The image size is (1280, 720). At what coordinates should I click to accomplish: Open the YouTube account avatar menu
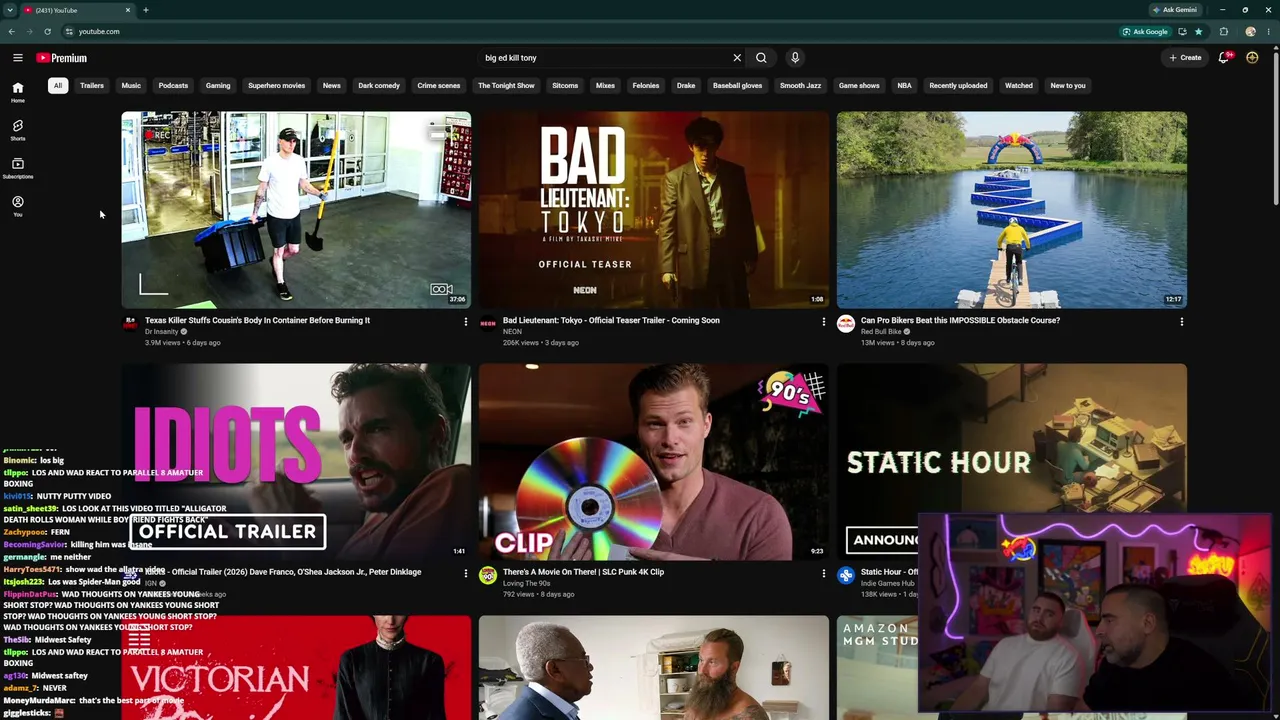tap(1252, 58)
